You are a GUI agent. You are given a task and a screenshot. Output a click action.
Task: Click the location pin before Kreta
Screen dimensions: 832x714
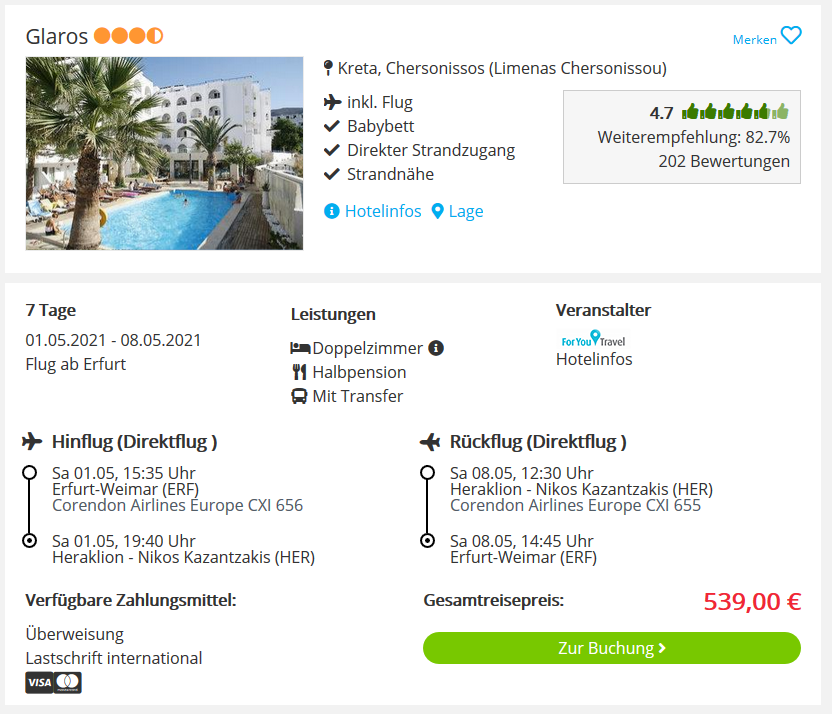point(328,69)
